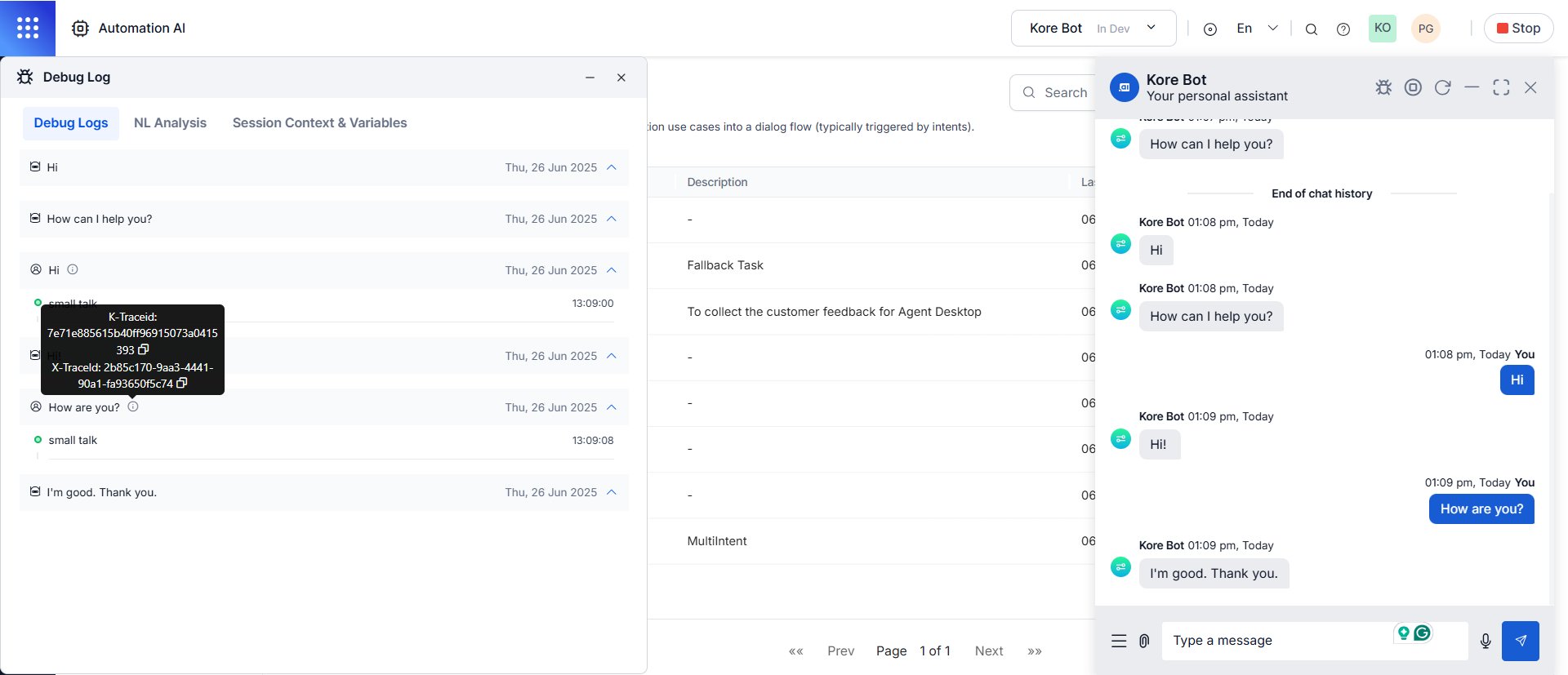Screen dimensions: 1568x675
Task: Copy the X-TraceId value
Action: 182,383
